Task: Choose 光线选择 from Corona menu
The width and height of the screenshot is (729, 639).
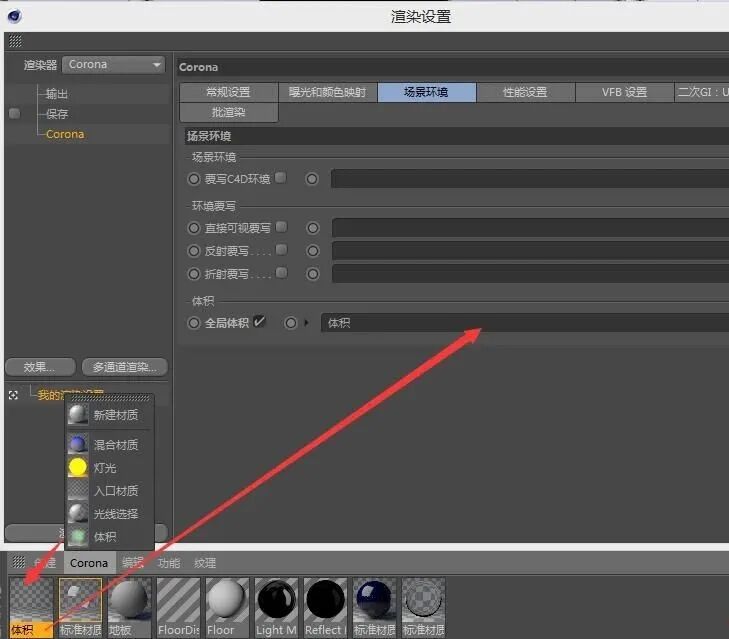Action: (110, 513)
